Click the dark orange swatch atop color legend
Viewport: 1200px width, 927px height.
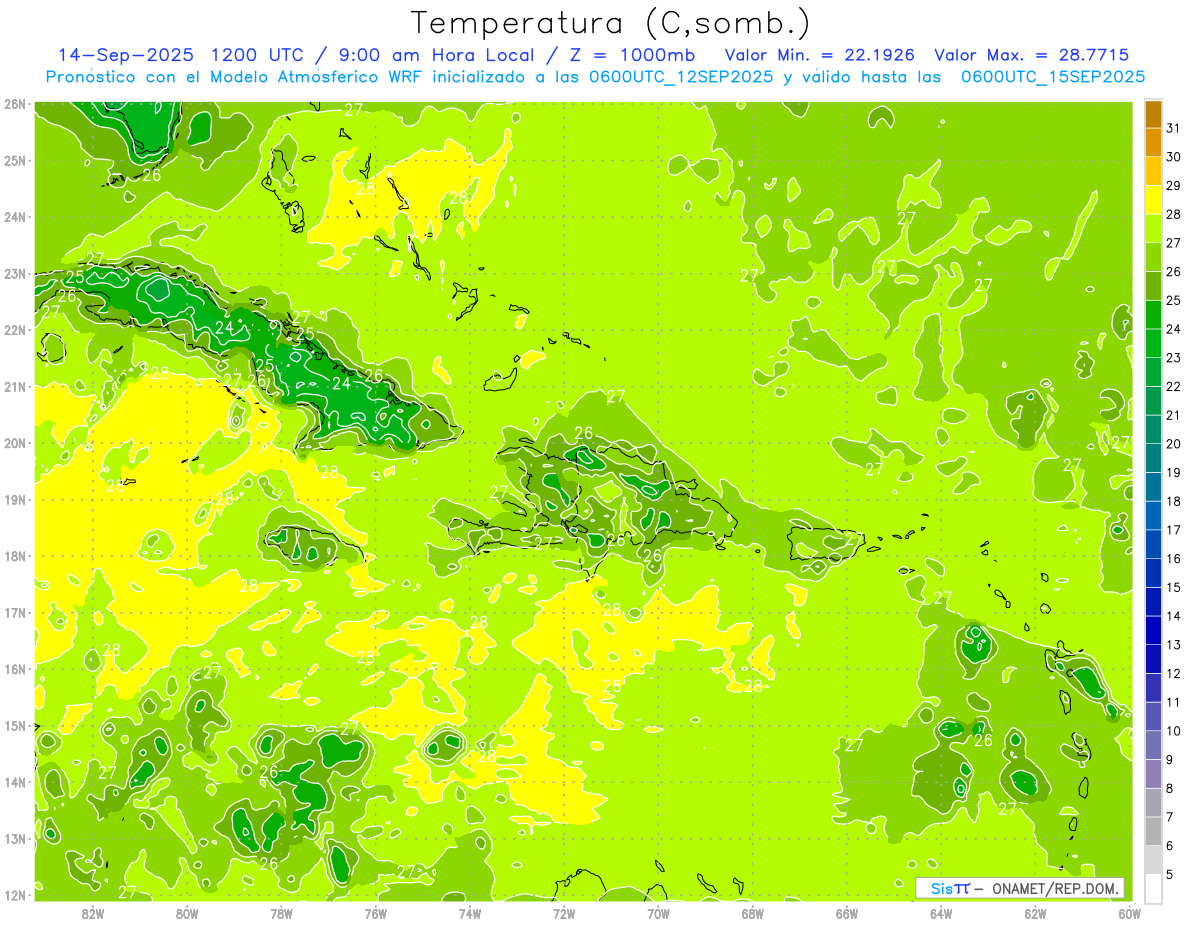pyautogui.click(x=1153, y=115)
